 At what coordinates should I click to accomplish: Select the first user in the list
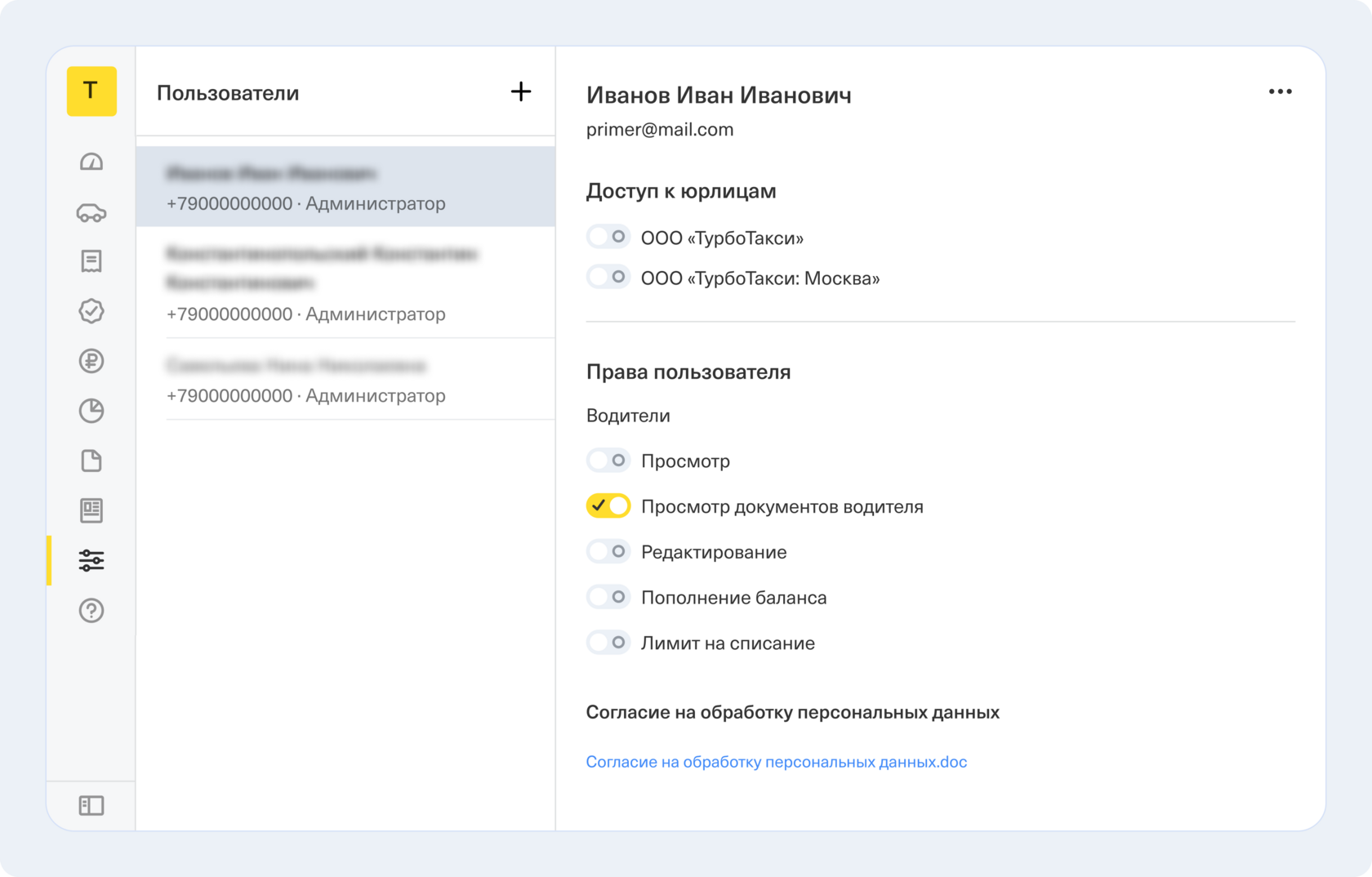(345, 187)
